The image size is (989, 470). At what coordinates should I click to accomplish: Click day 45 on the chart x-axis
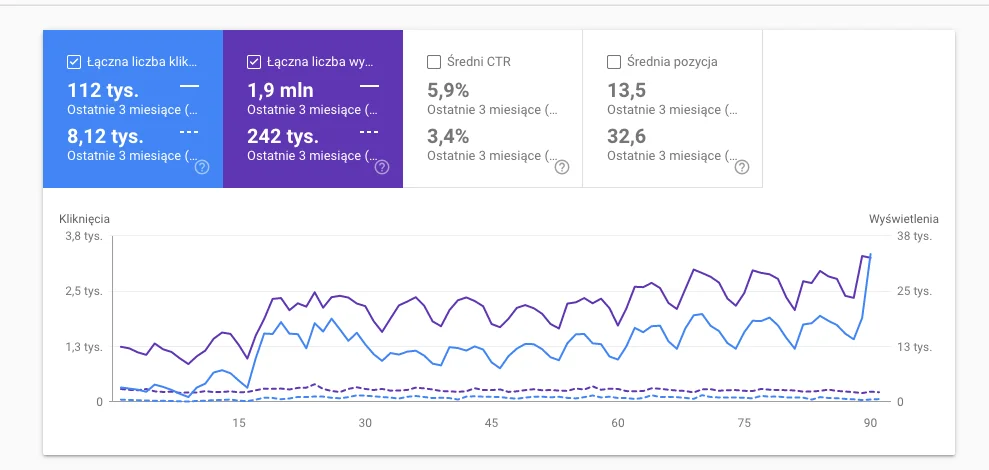pyautogui.click(x=491, y=423)
